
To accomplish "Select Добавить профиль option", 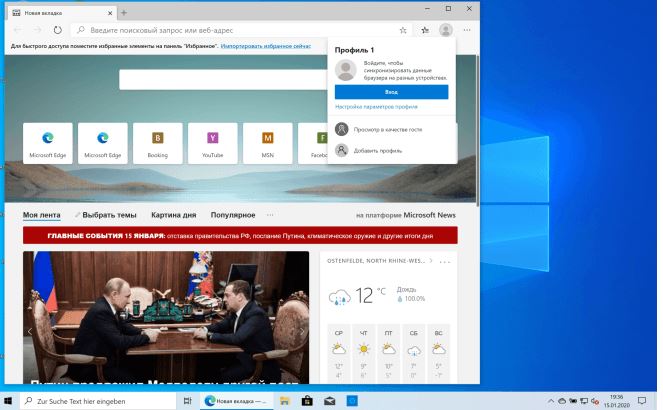I will pyautogui.click(x=377, y=150).
